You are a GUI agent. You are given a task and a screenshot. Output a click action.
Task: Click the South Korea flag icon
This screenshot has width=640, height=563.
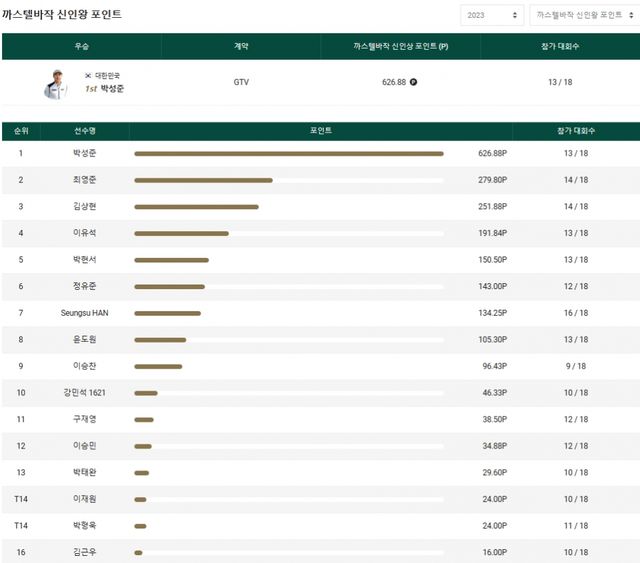click(88, 76)
